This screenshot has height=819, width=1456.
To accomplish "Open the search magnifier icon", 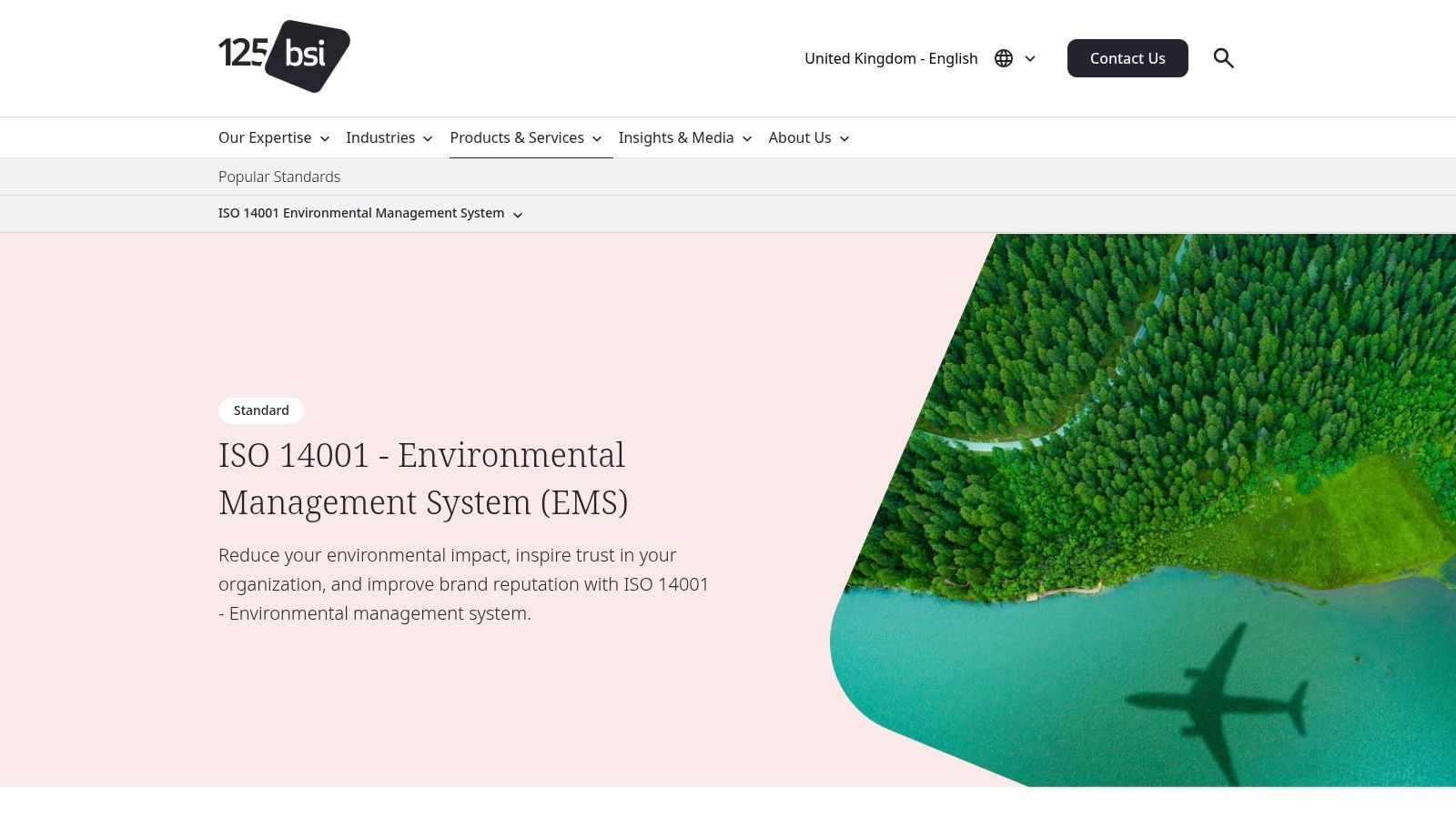I will click(x=1223, y=58).
